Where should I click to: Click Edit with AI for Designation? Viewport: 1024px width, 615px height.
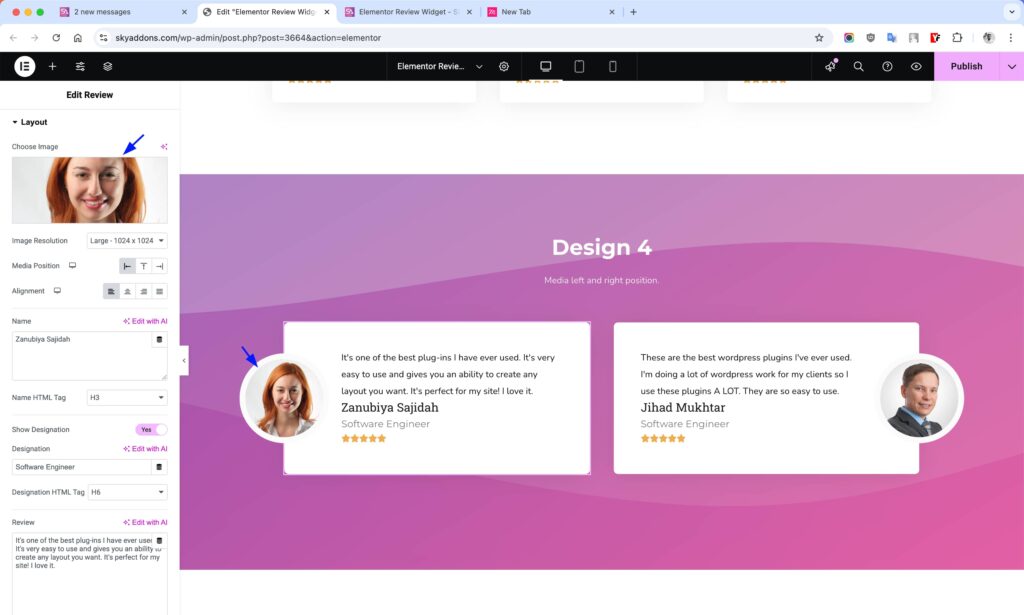coord(145,449)
